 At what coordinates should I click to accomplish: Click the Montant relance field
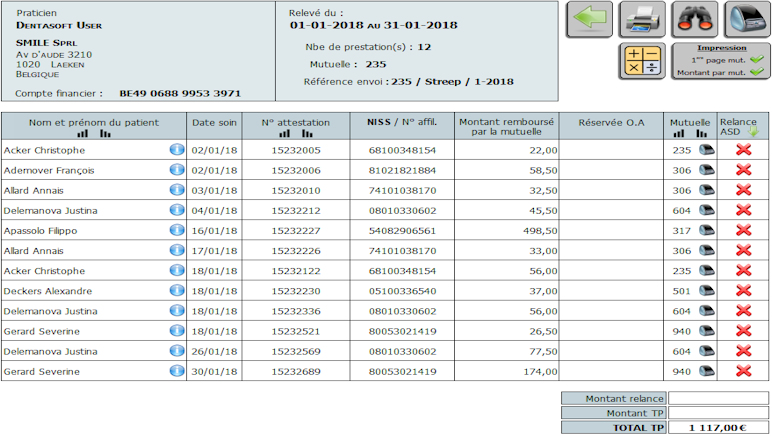coord(718,398)
